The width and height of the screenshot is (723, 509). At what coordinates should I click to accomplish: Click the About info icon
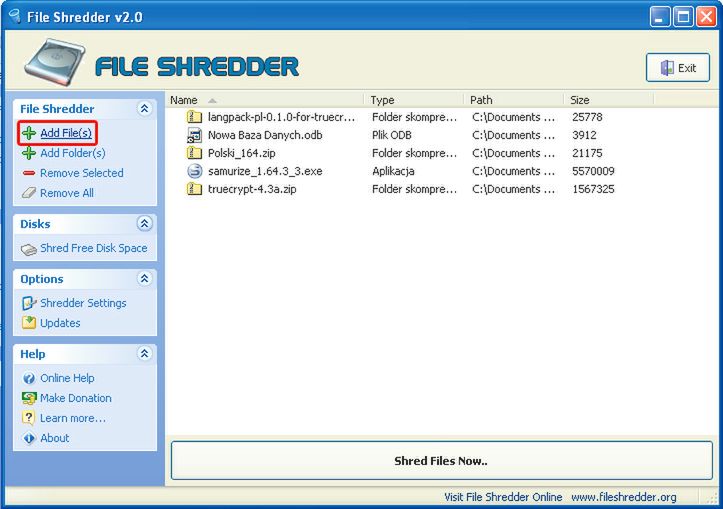29,438
